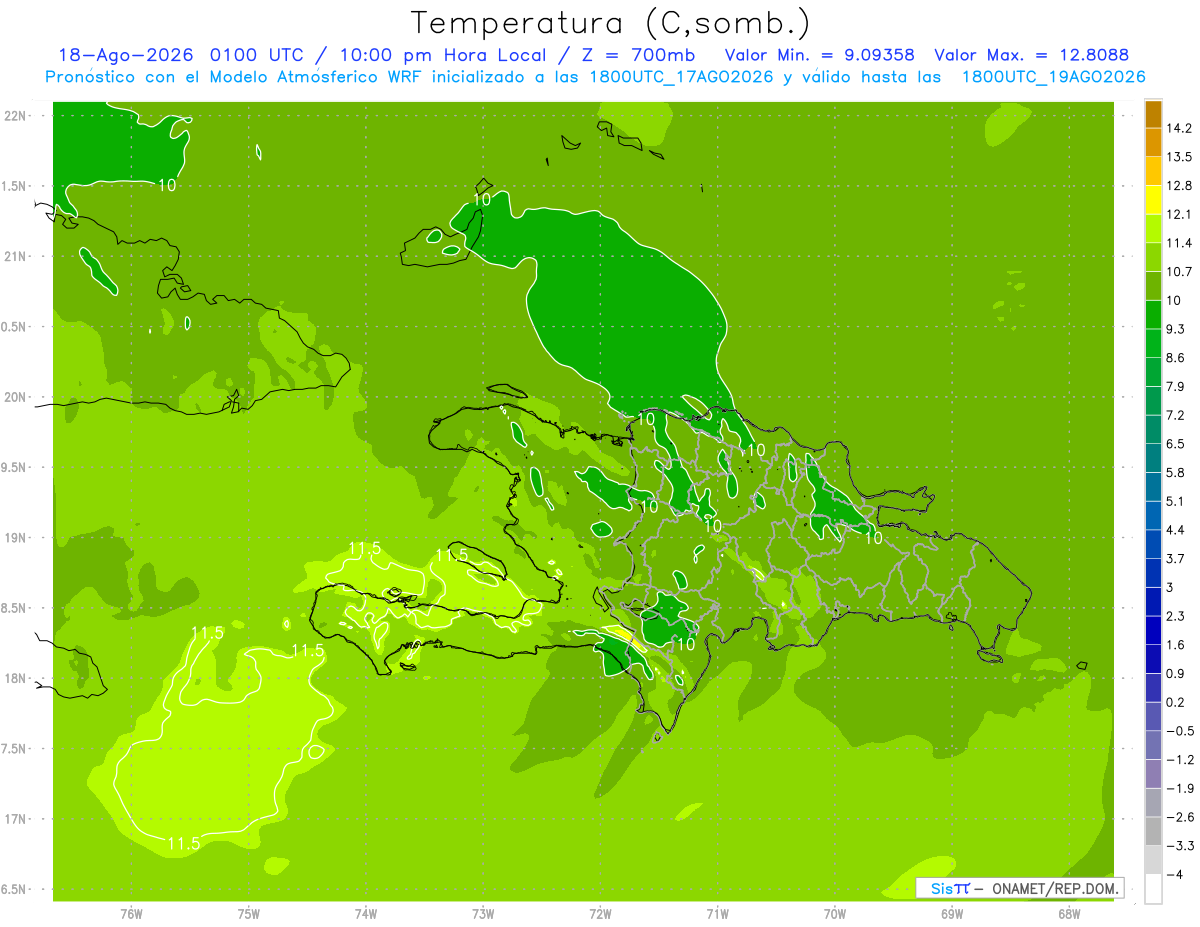Click the colorbar value '3.7'
This screenshot has height=927, width=1200.
(1176, 558)
